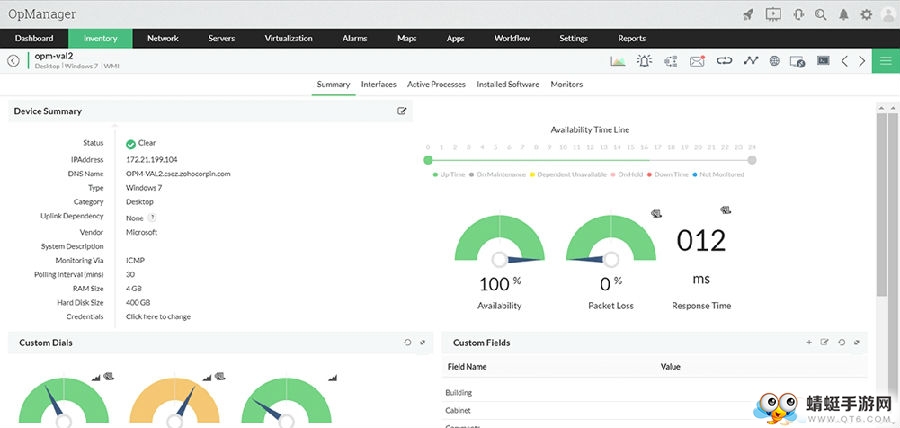Go back using the circled arrow icon
Viewport: 900px width, 428px height.
[13, 61]
